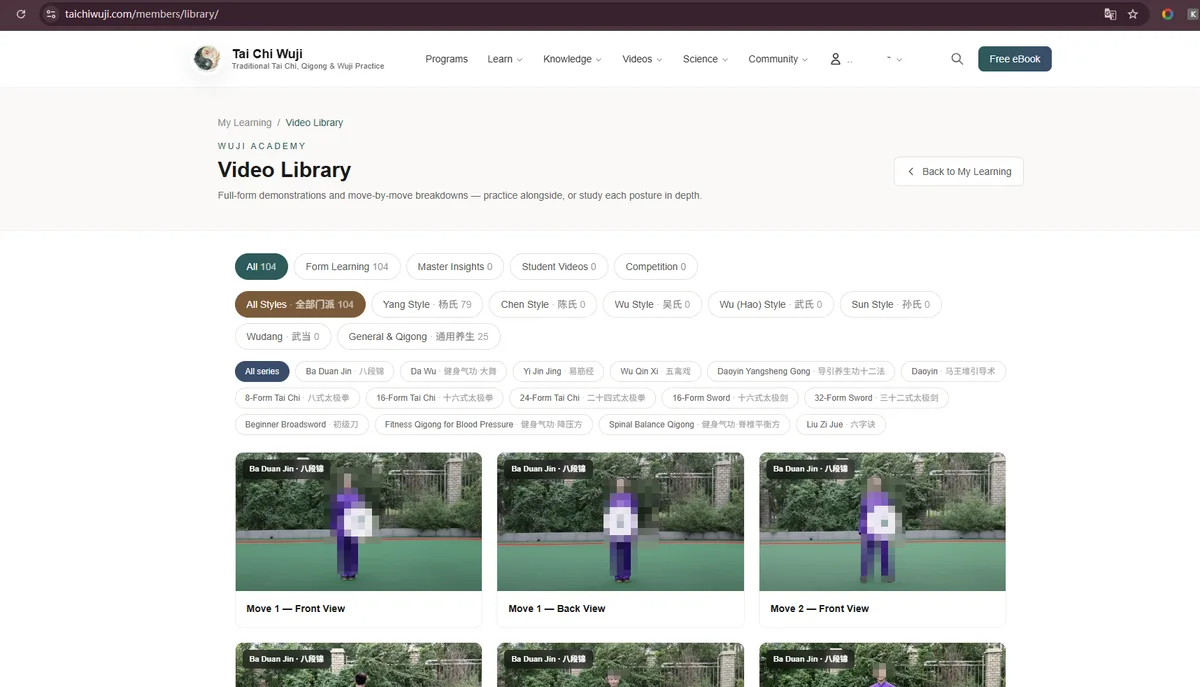
Task: Expand the Community dropdown menu
Action: (778, 59)
